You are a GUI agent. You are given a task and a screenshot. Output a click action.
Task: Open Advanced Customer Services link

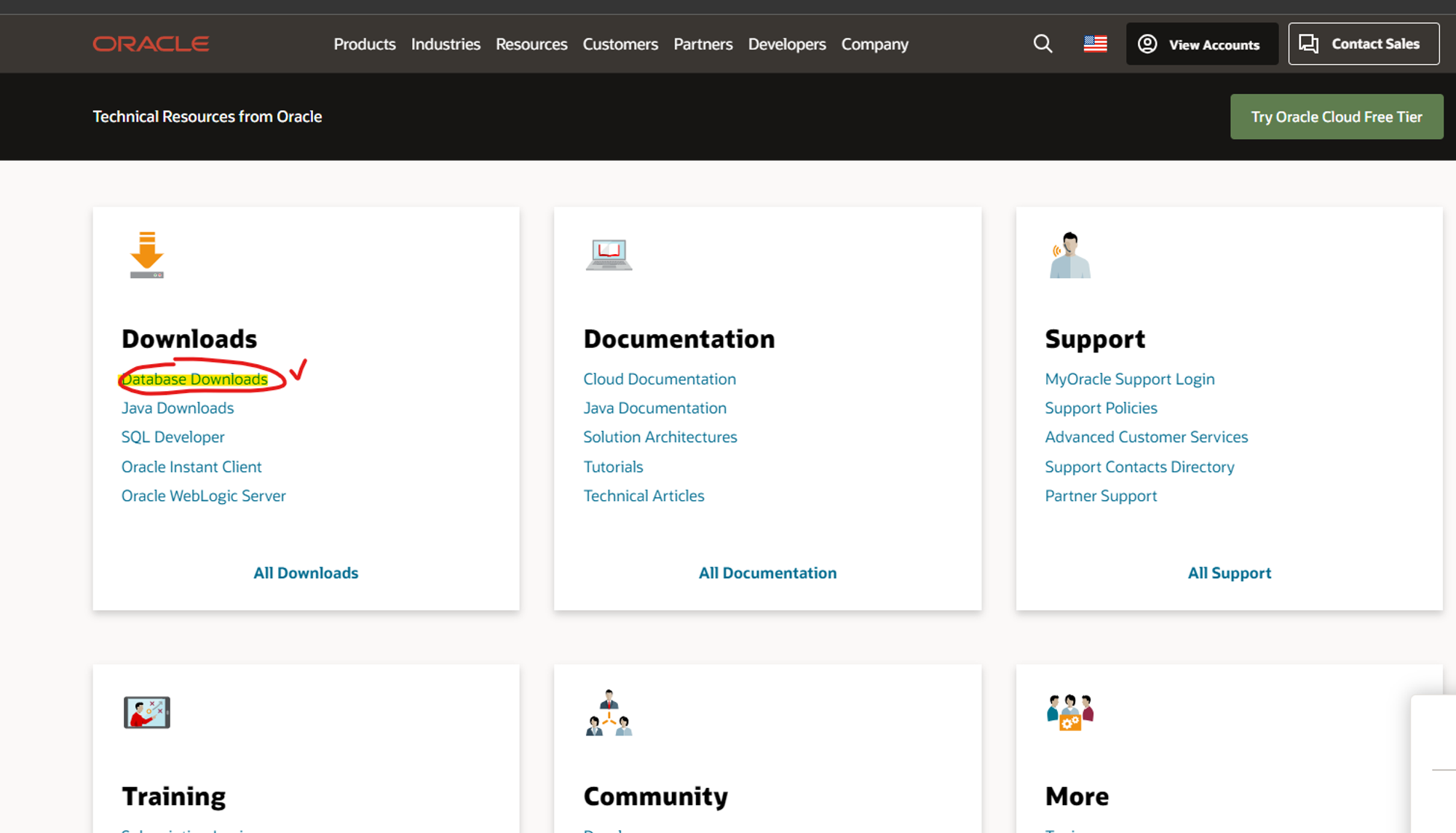1147,437
